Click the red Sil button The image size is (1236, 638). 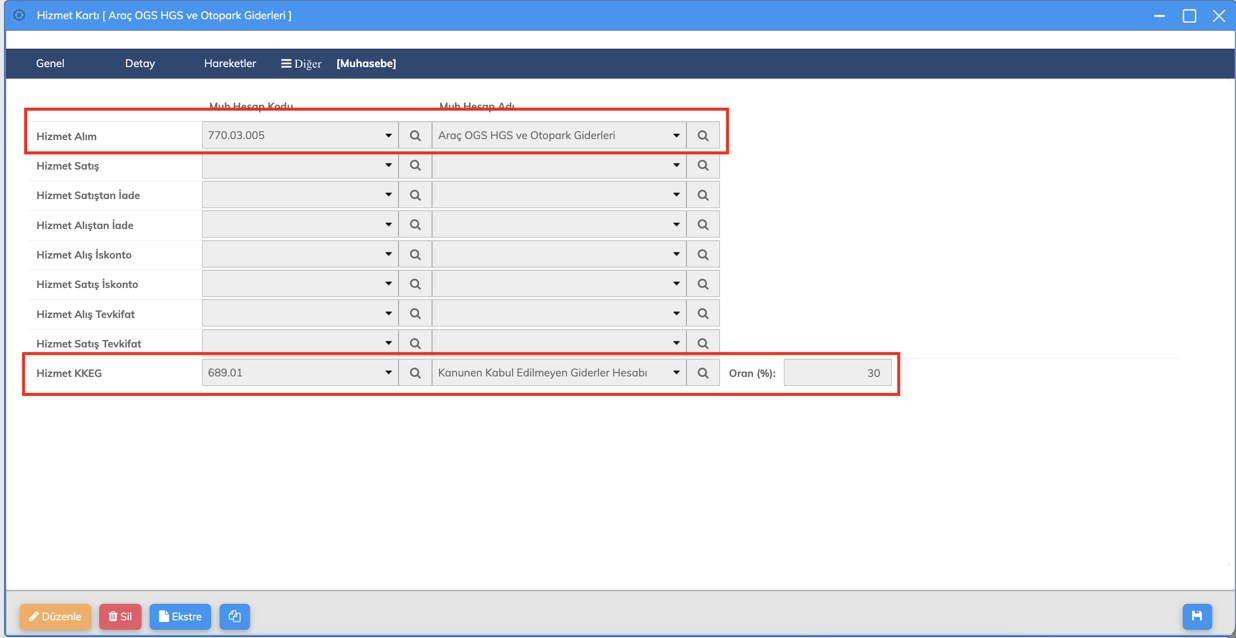click(x=120, y=617)
